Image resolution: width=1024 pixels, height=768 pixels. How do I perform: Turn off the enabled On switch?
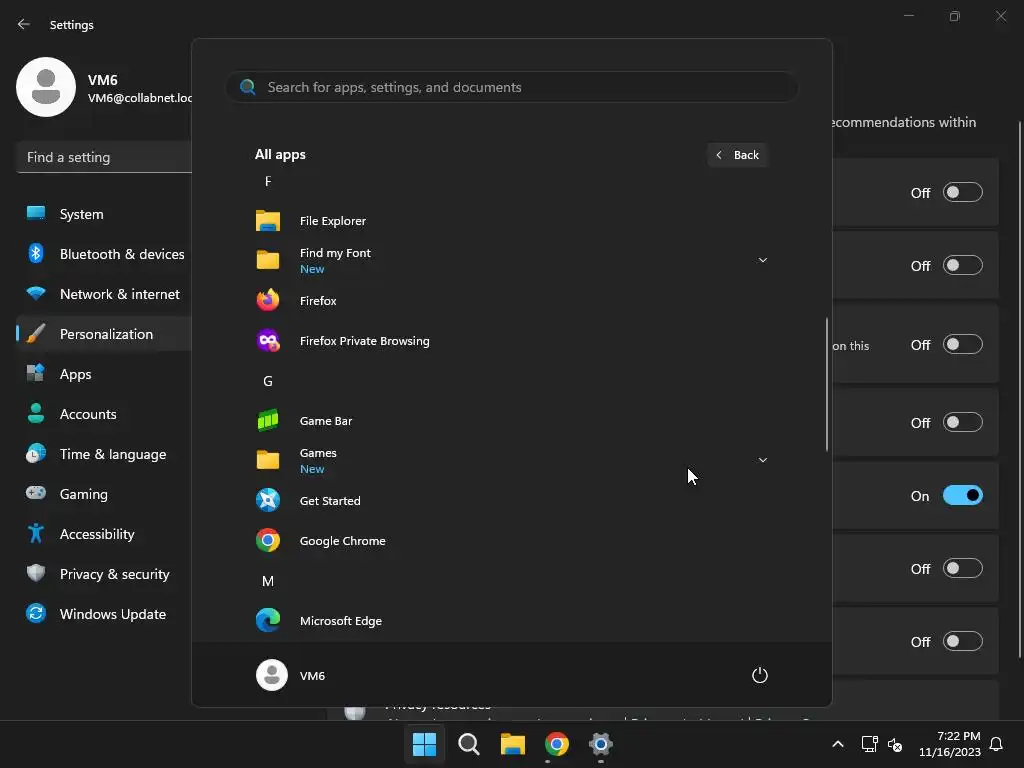963,496
